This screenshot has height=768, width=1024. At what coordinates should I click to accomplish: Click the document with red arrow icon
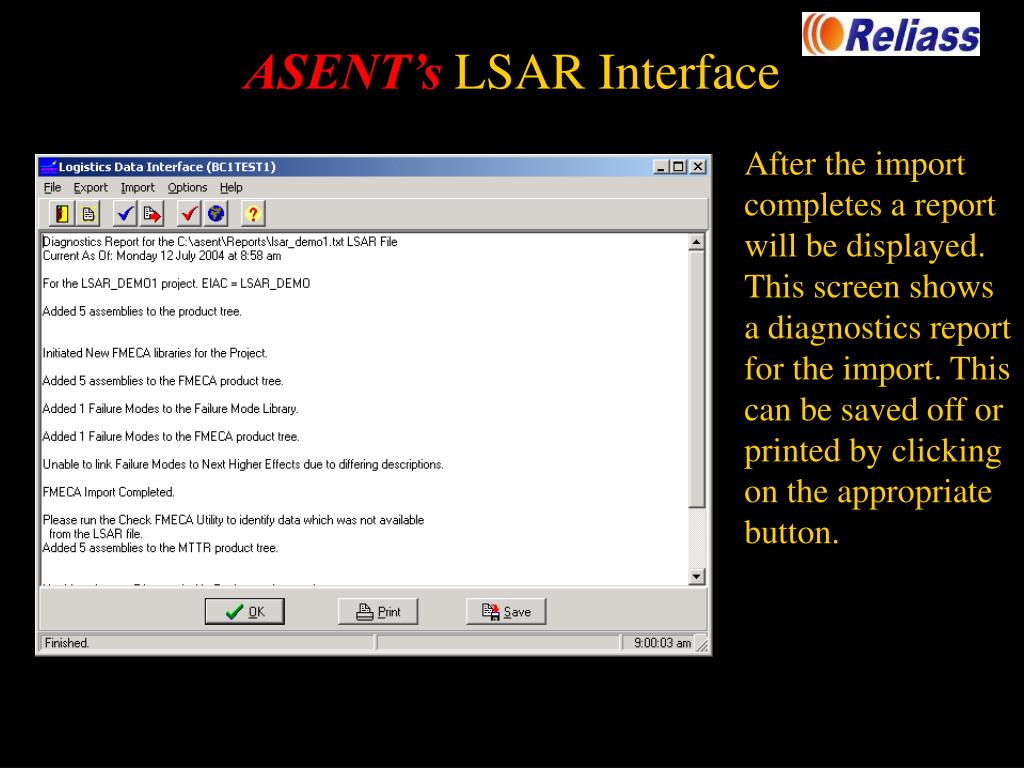pyautogui.click(x=152, y=214)
